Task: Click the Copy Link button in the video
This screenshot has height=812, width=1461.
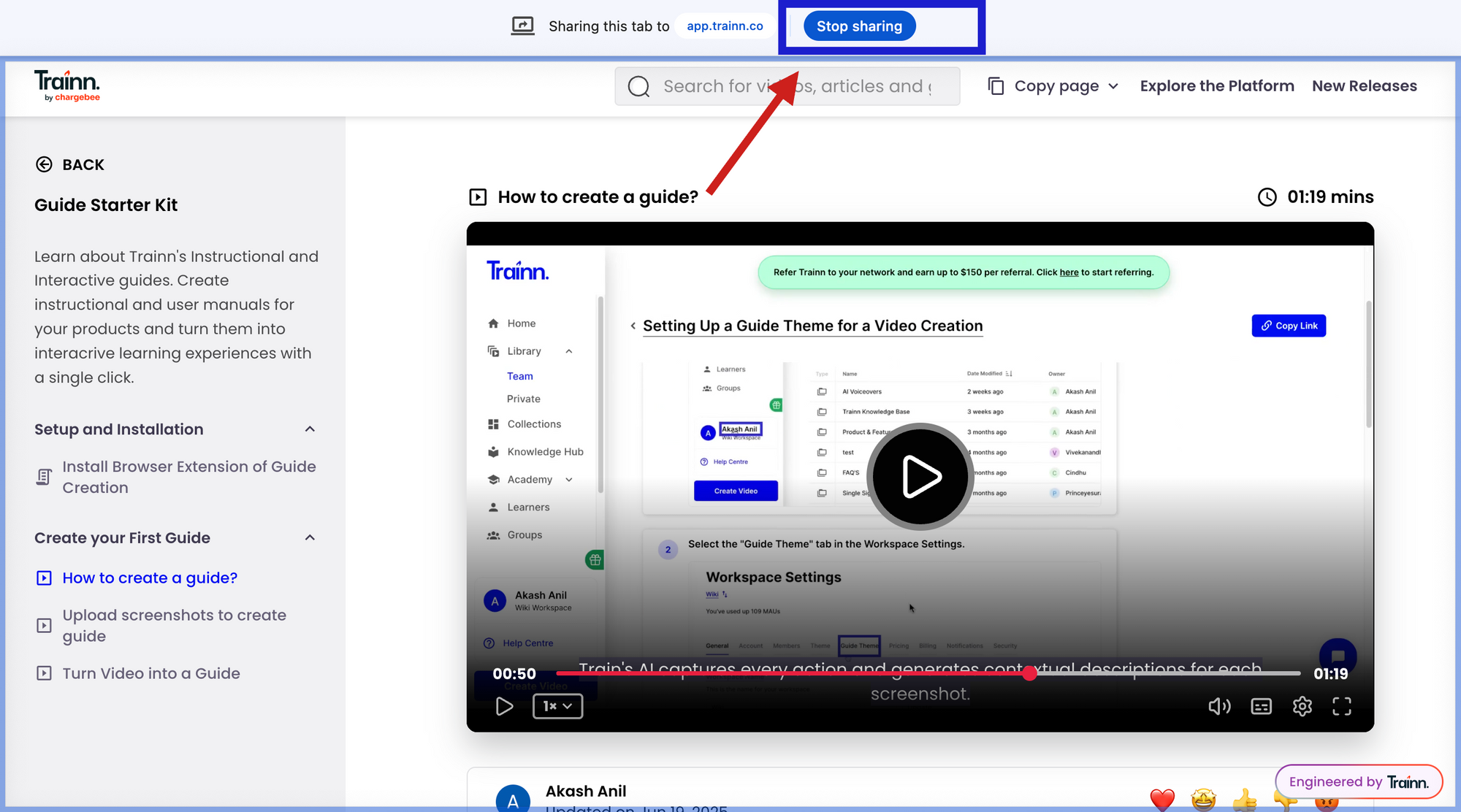Action: pyautogui.click(x=1289, y=326)
